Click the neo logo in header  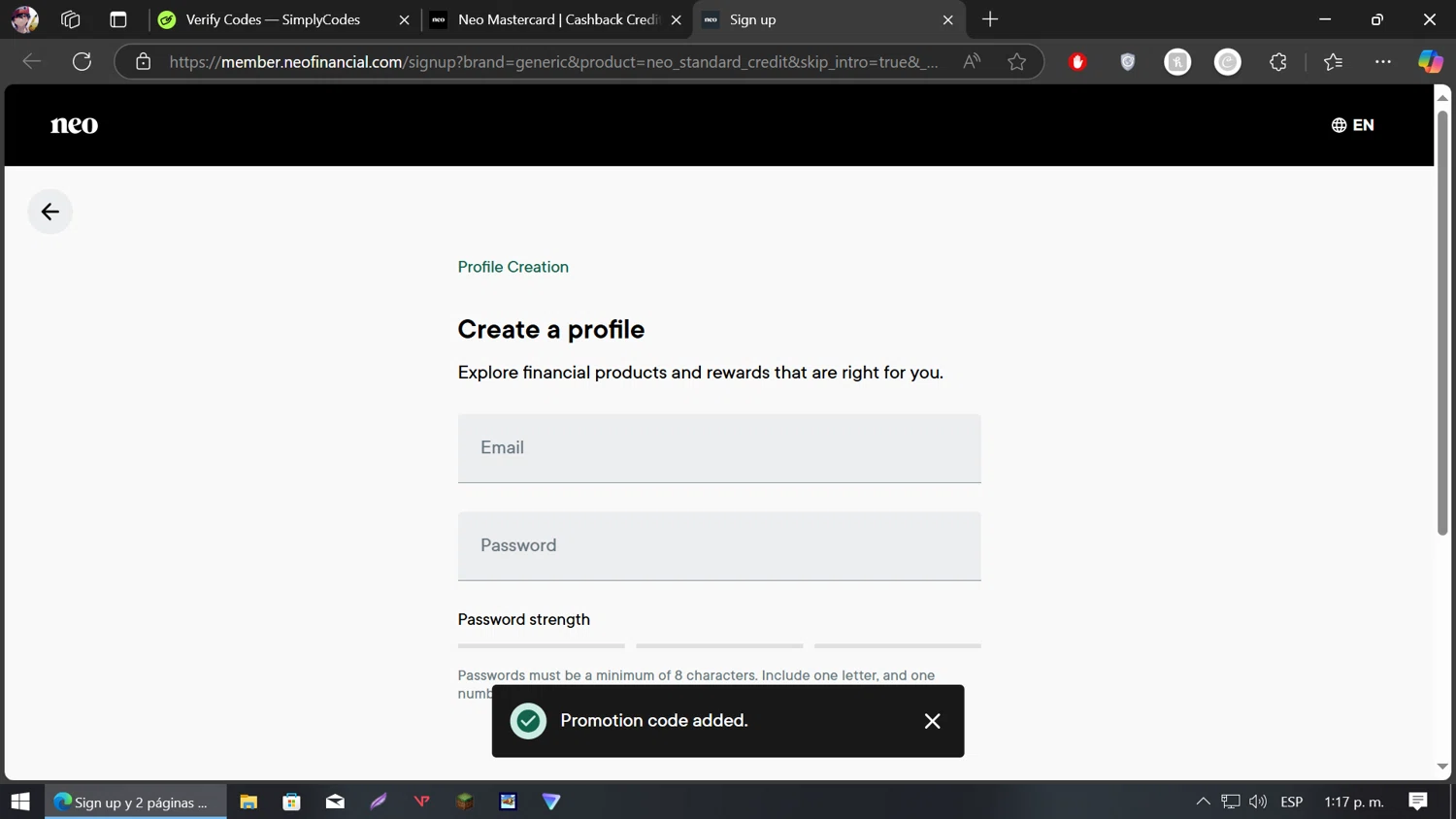[74, 125]
